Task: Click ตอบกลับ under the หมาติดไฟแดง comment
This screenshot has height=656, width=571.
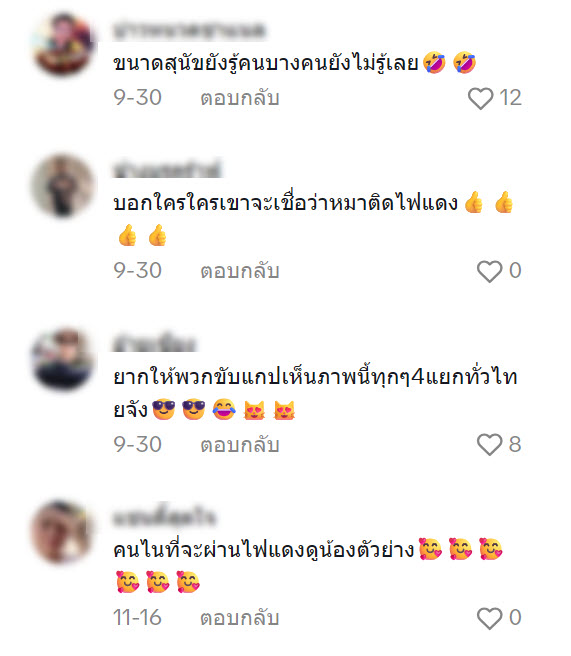Action: pos(240,271)
